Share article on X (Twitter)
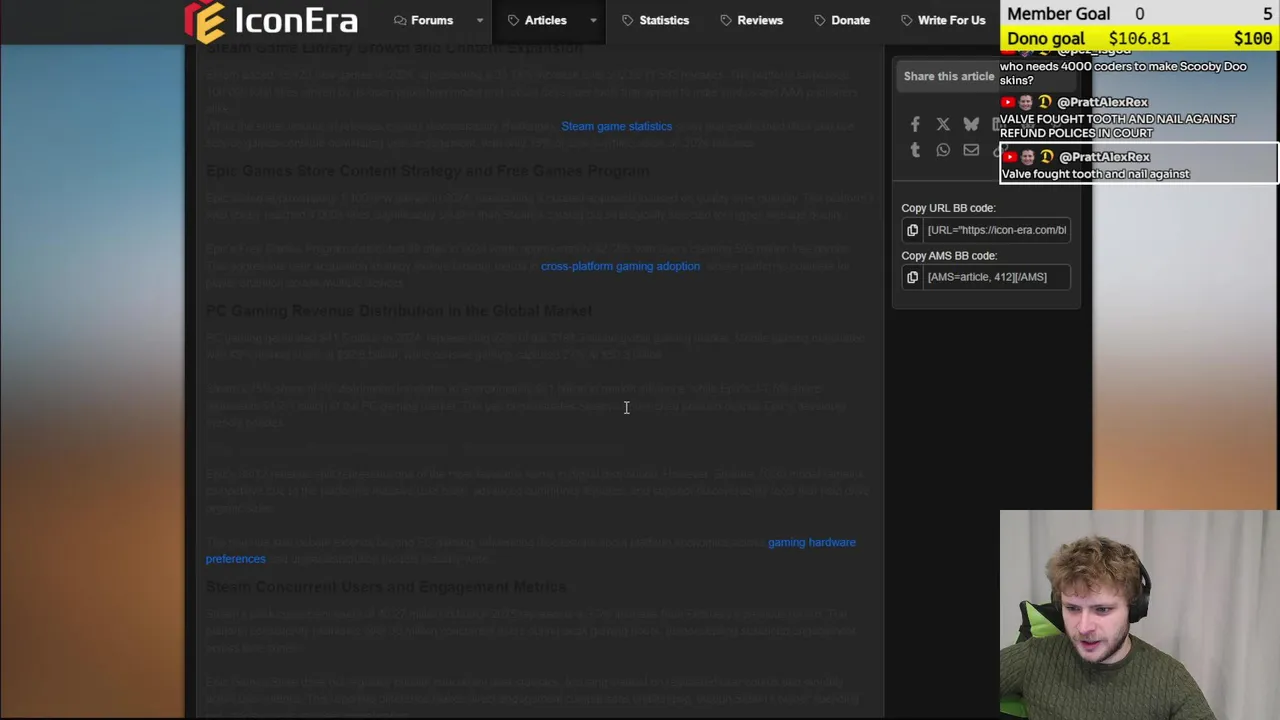This screenshot has width=1280, height=720. pos(943,125)
